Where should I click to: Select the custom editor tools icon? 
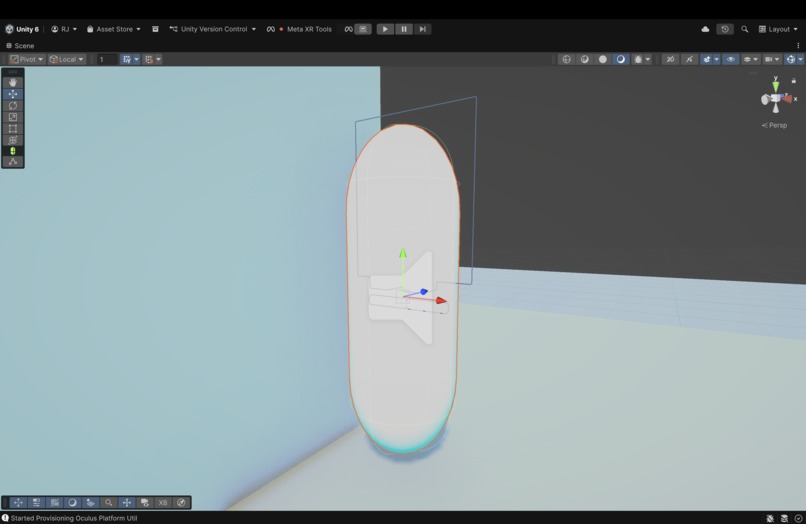pyautogui.click(x=13, y=162)
